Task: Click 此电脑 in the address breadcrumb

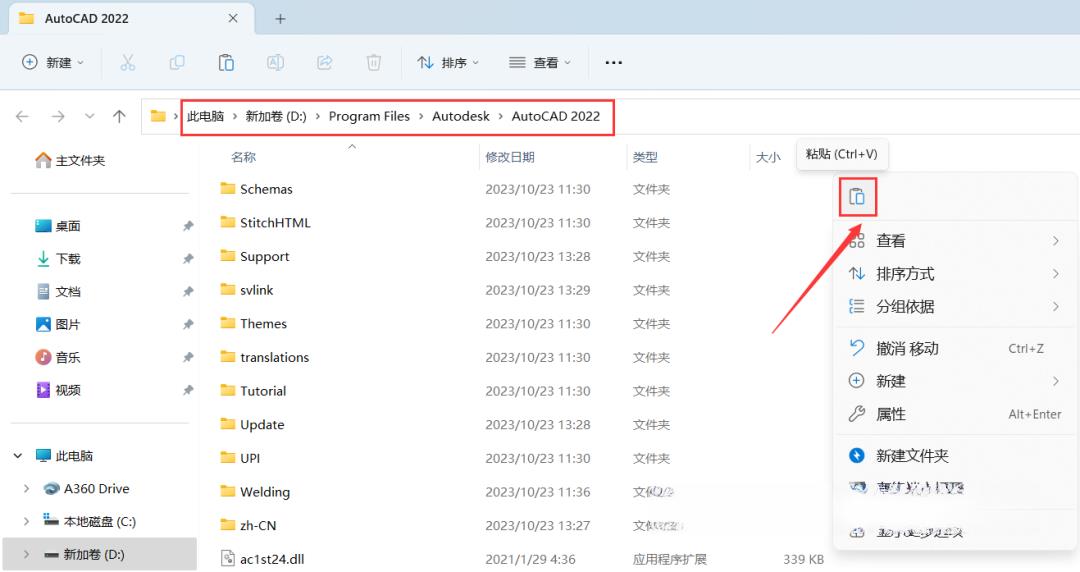Action: point(205,116)
